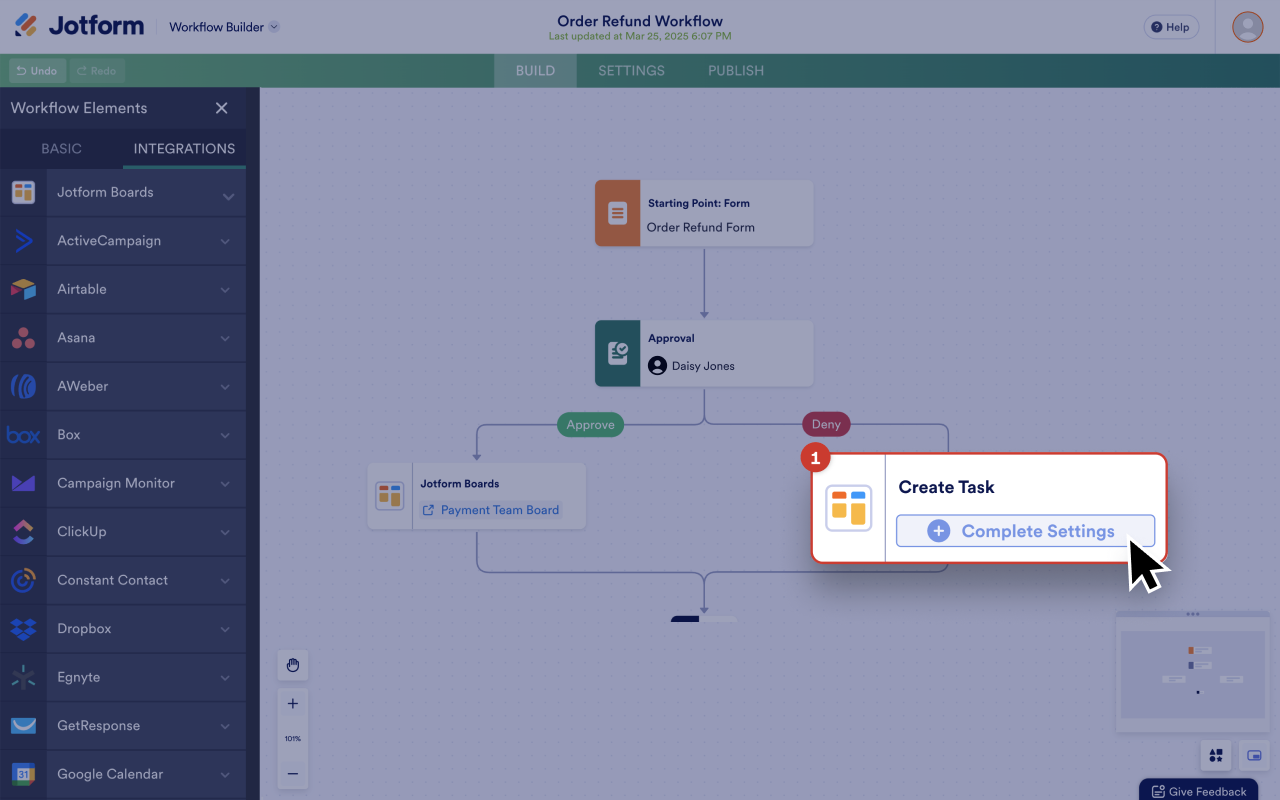Open the user profile avatar
This screenshot has width=1280, height=800.
[x=1248, y=27]
